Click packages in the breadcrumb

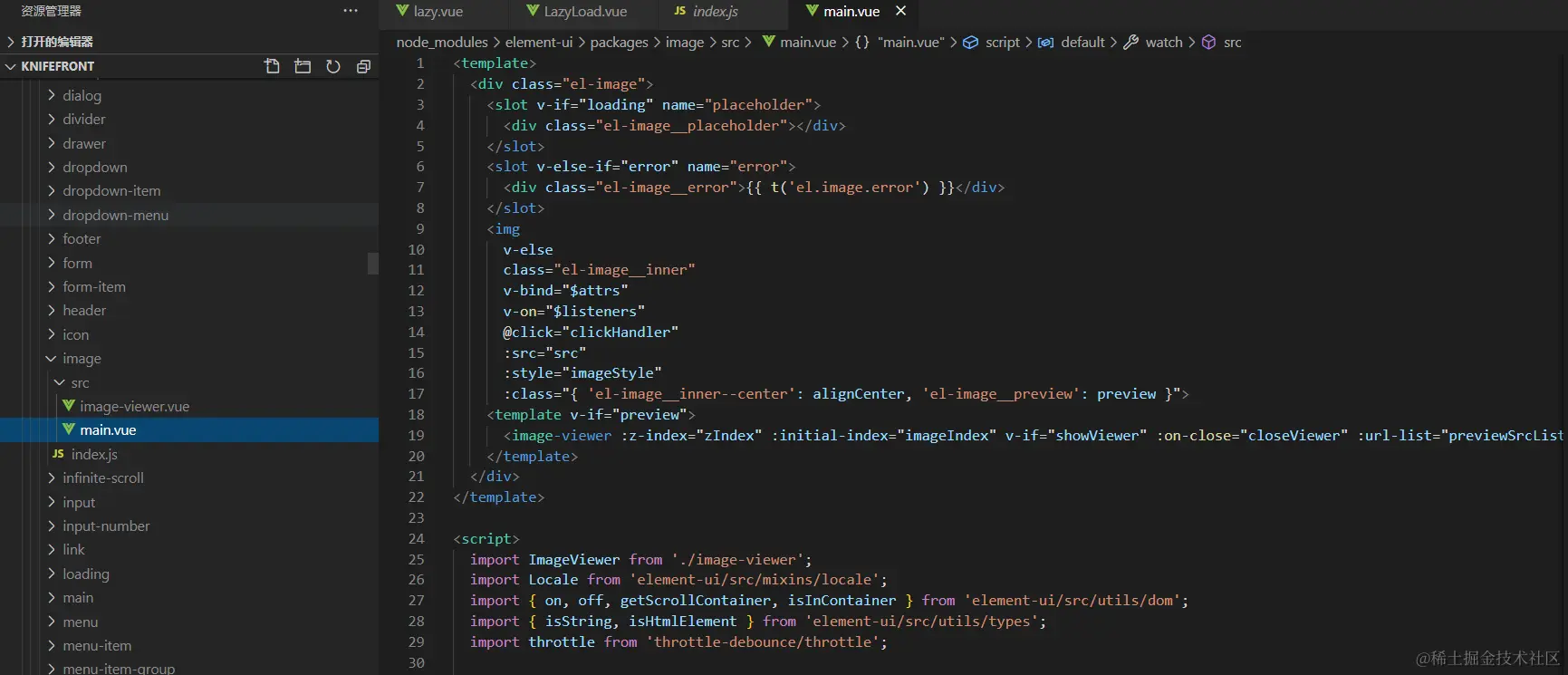click(619, 42)
